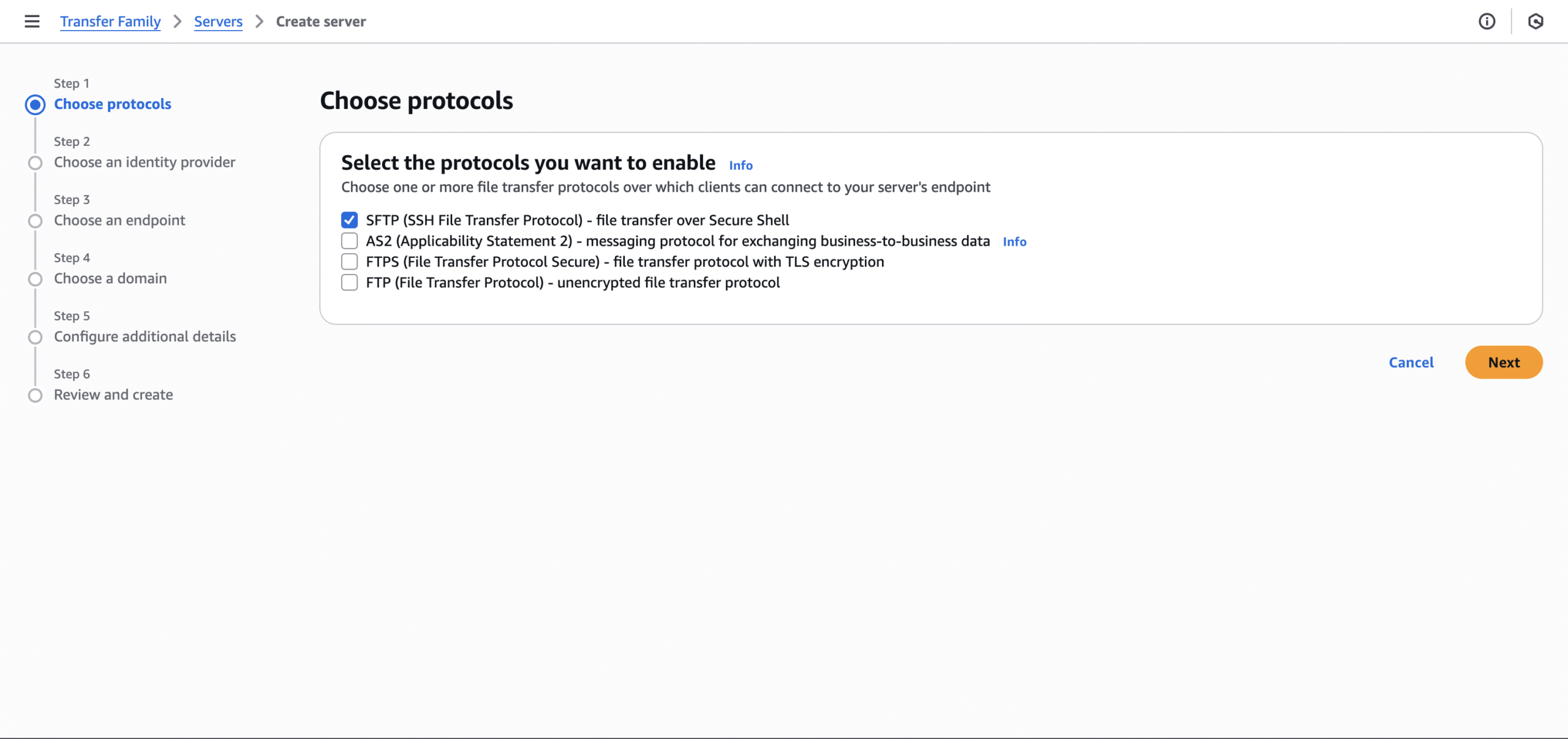
Task: Click the Step 1 wizard step indicator
Action: click(x=36, y=105)
